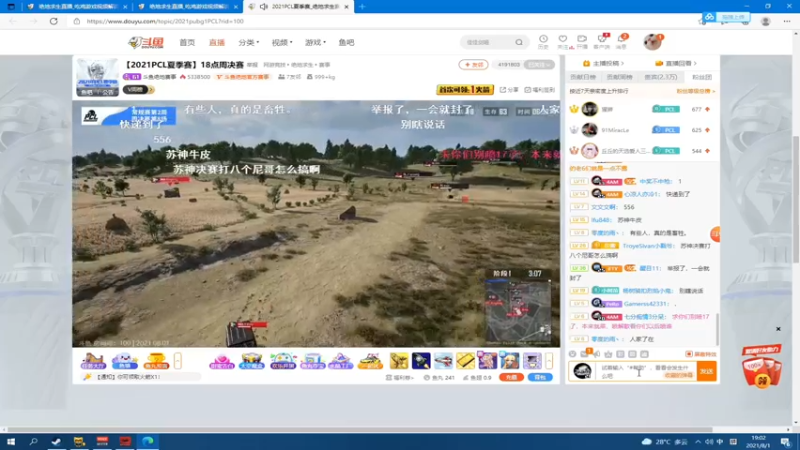This screenshot has width=800, height=450.
Task: Click the blue 背包 backpack button
Action: point(540,378)
